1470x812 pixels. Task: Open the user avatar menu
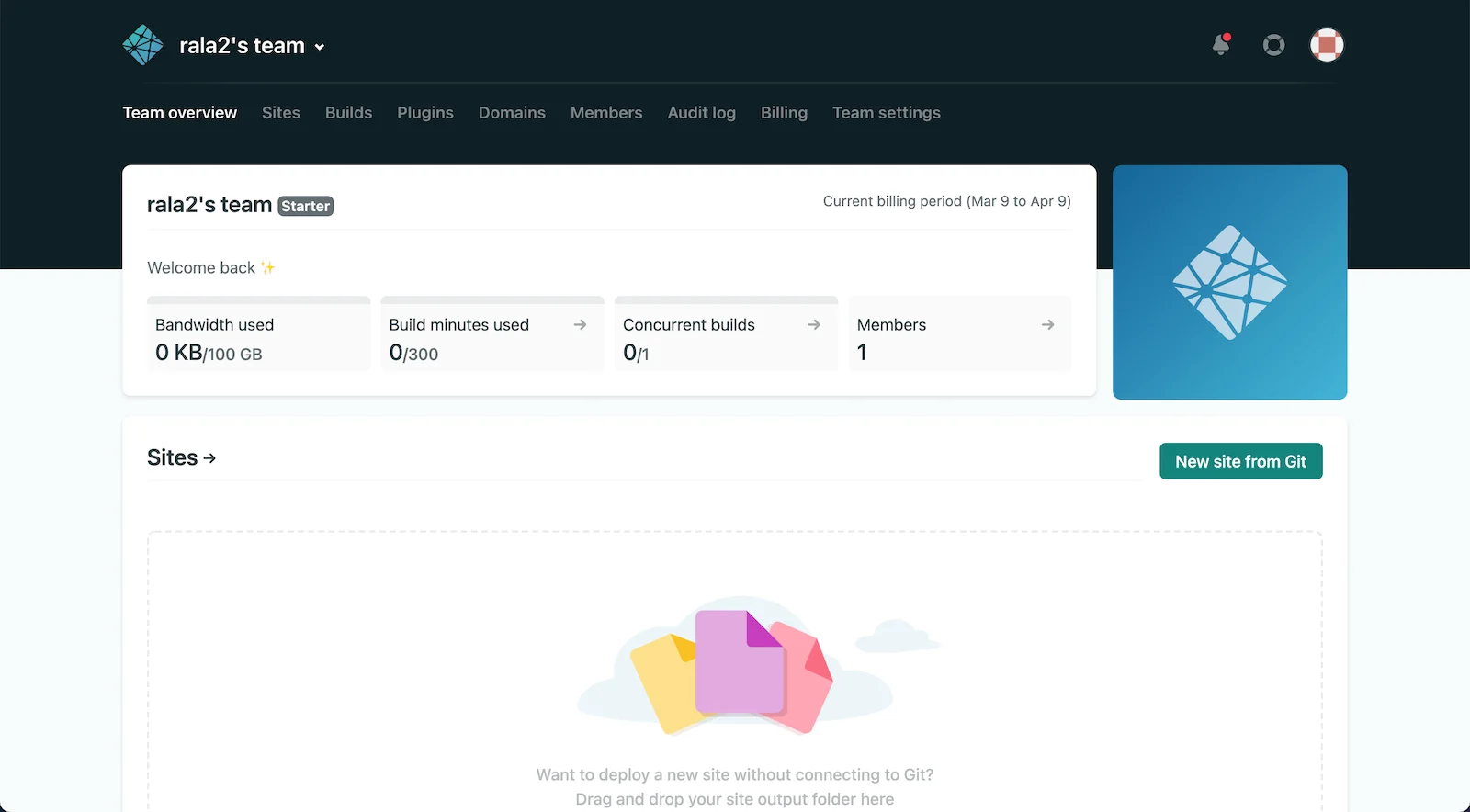click(x=1327, y=44)
